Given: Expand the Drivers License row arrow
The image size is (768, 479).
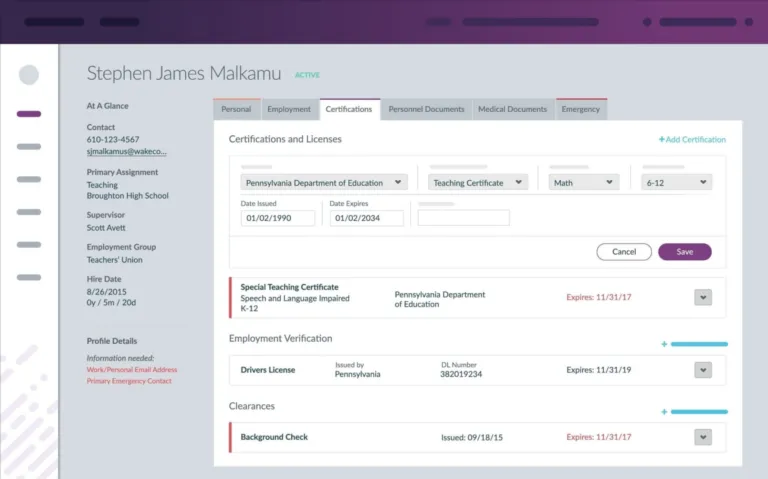Looking at the screenshot, I should [x=703, y=370].
